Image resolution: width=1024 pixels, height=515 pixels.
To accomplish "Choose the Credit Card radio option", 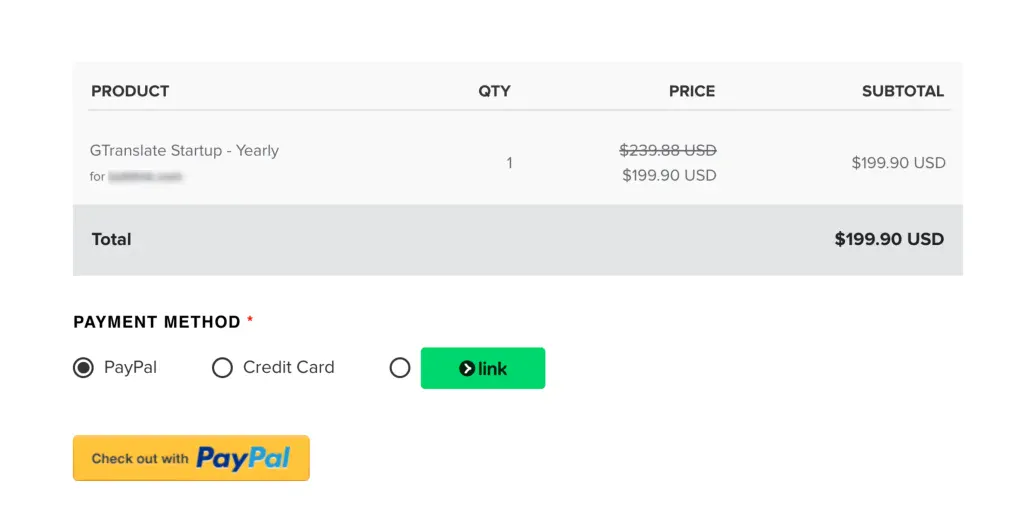I will [x=222, y=367].
